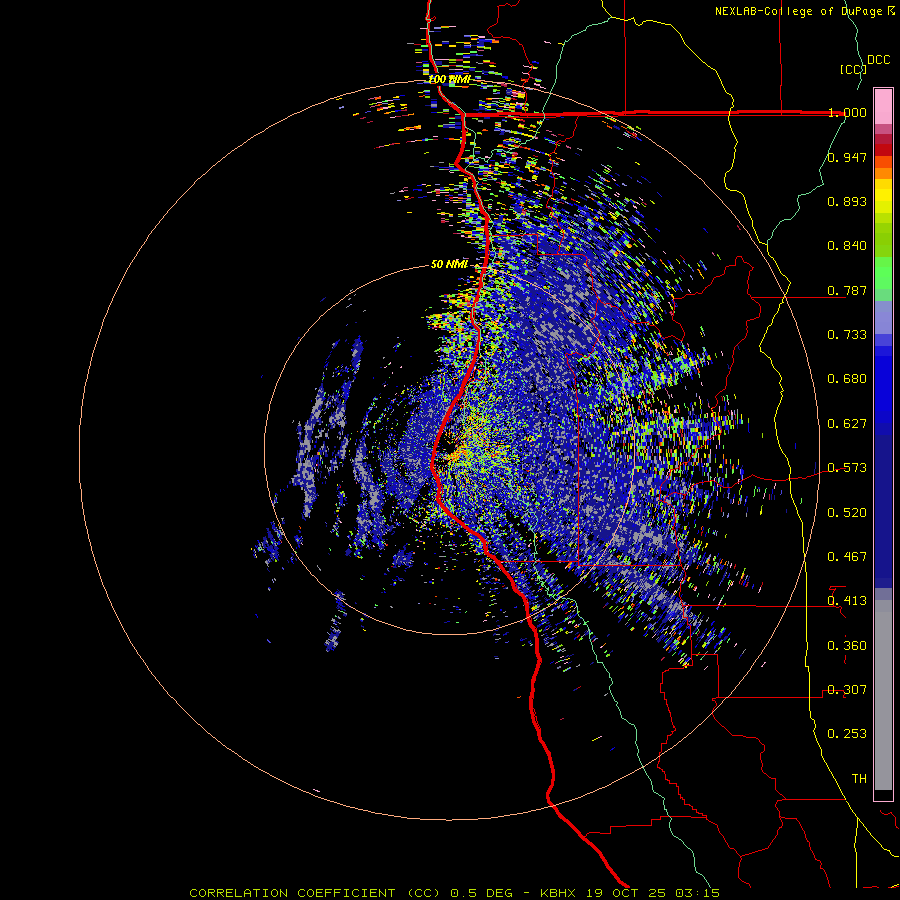This screenshot has height=900, width=900.
Task: Click the 0.680 legend value
Action: pos(847,379)
